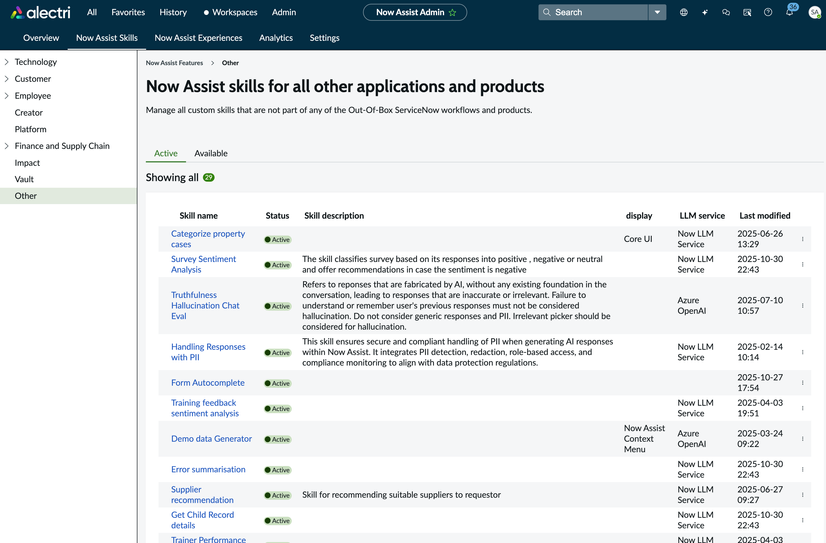
Task: Click the globe scope picker icon
Action: click(x=684, y=13)
